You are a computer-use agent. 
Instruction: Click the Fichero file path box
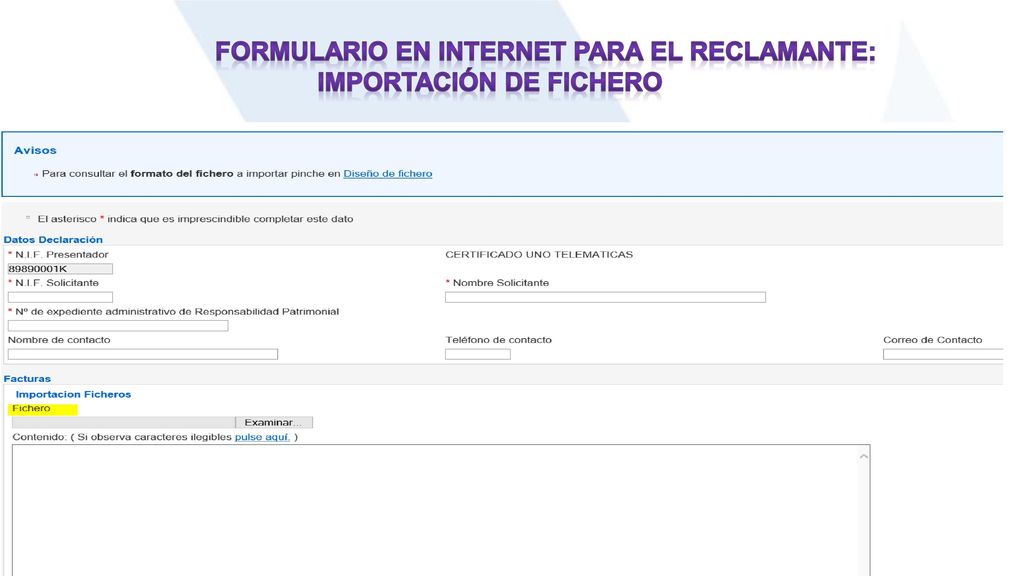tap(123, 423)
